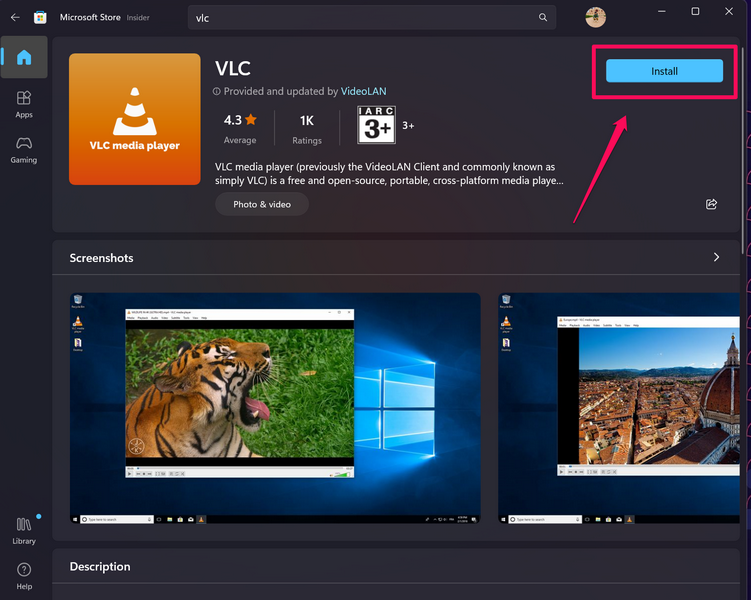Click the back arrow in title bar
This screenshot has height=600, width=751.
15,17
